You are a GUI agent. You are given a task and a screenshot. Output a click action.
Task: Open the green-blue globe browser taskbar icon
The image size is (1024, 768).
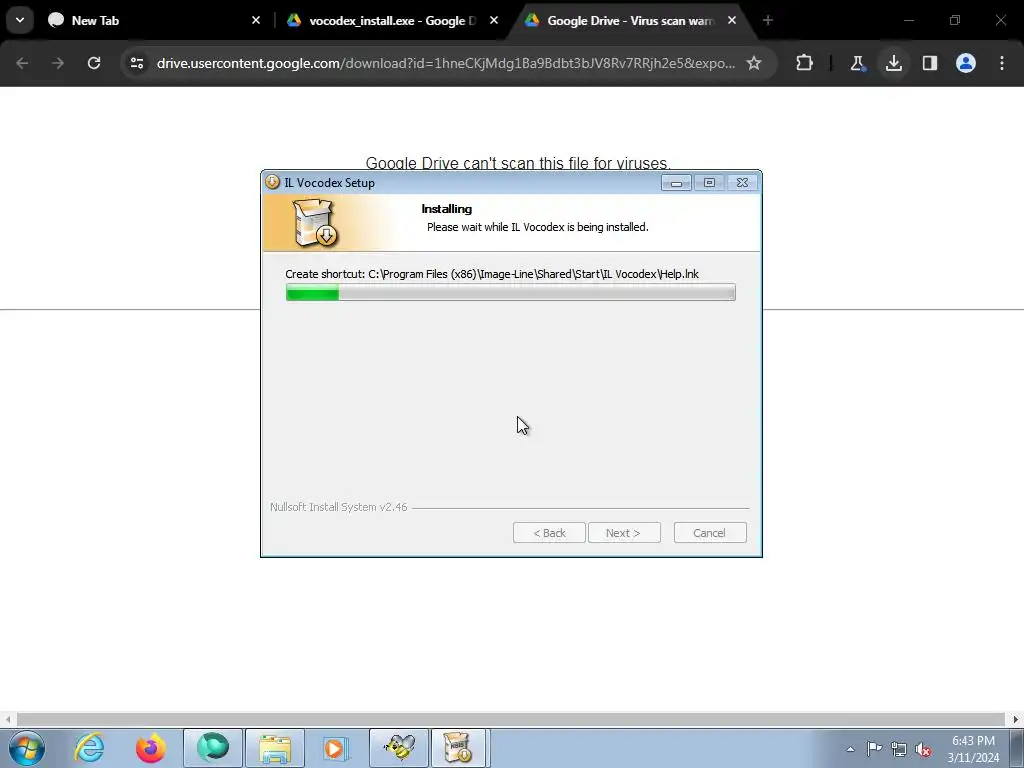[x=213, y=748]
